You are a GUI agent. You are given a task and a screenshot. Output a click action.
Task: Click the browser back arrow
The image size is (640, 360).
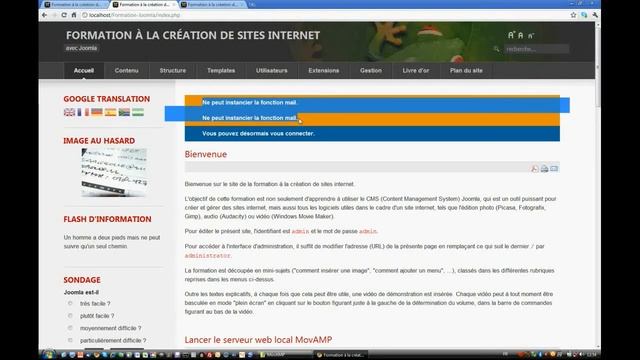pyautogui.click(x=44, y=15)
